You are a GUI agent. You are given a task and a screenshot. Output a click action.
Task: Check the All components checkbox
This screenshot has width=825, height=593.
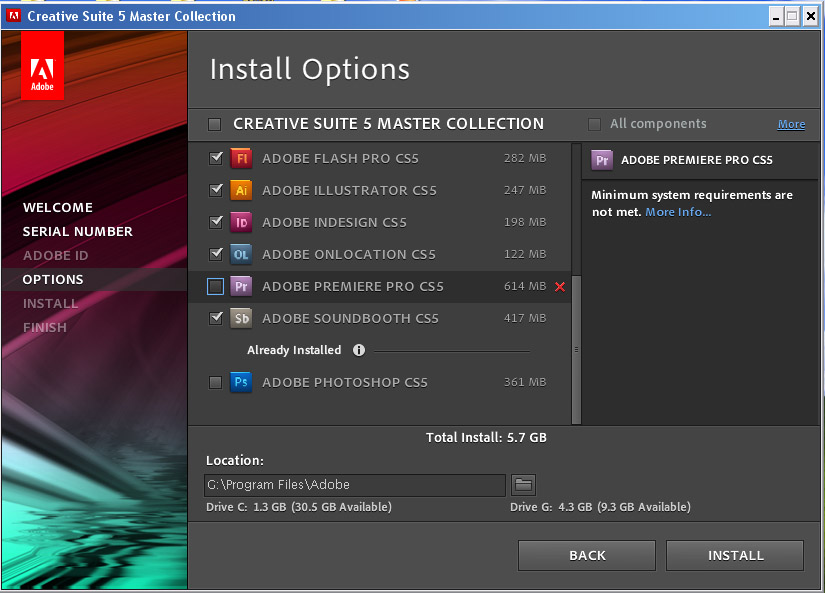click(594, 124)
